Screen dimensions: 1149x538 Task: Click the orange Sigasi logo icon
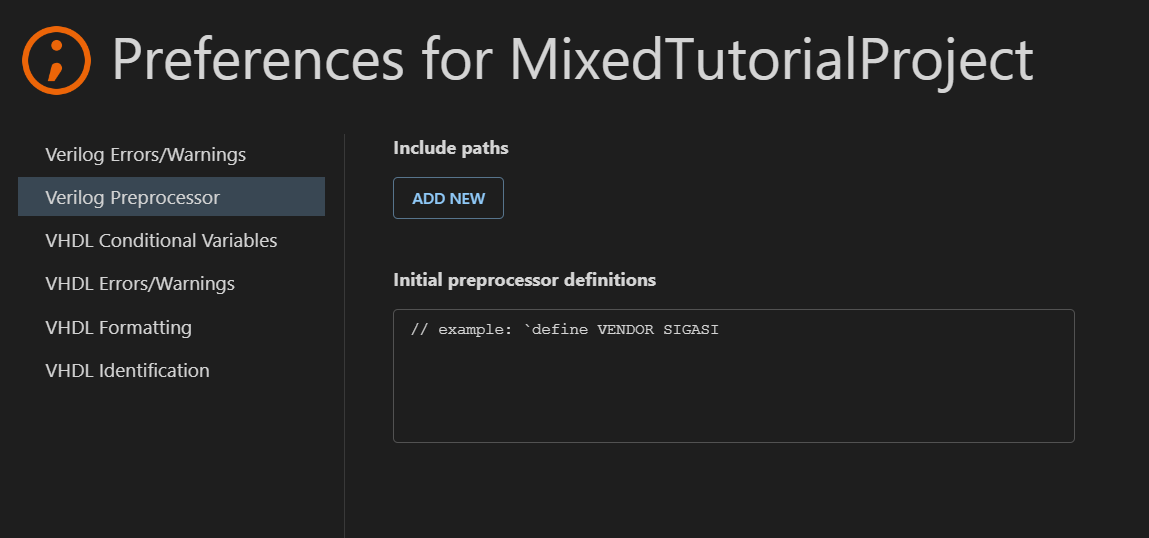[x=56, y=59]
